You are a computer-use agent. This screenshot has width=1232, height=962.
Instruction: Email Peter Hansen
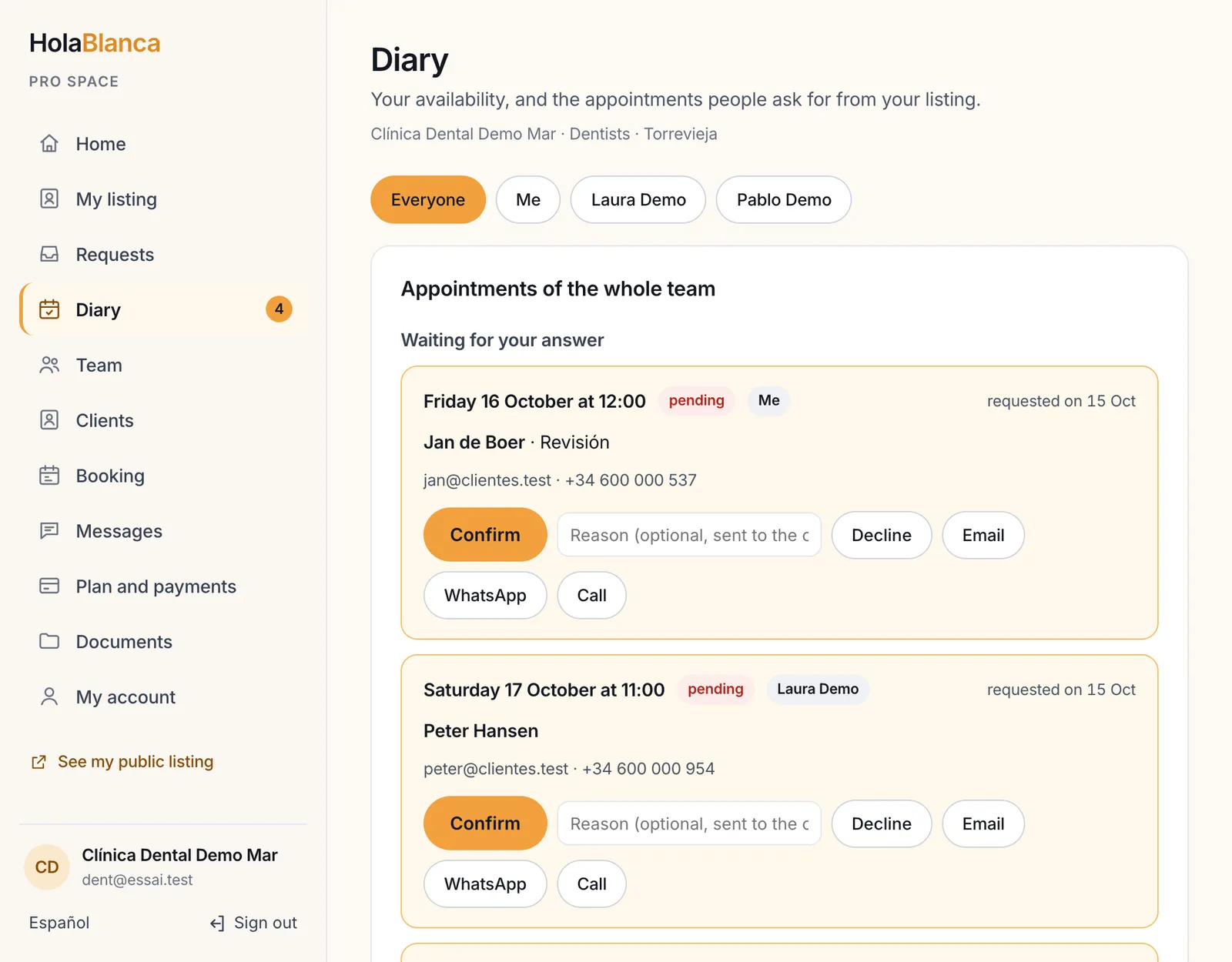point(983,823)
